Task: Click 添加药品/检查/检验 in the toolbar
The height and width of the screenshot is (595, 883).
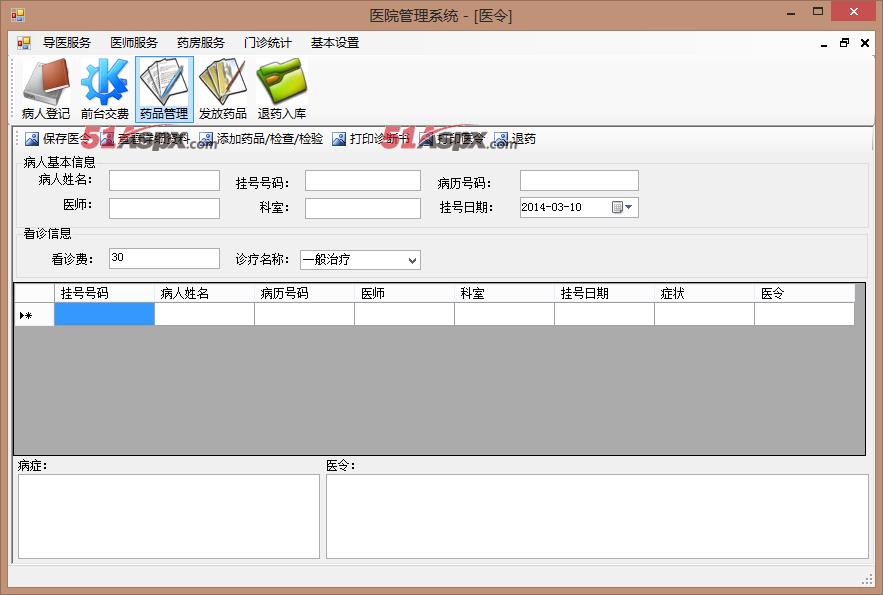Action: click(262, 138)
